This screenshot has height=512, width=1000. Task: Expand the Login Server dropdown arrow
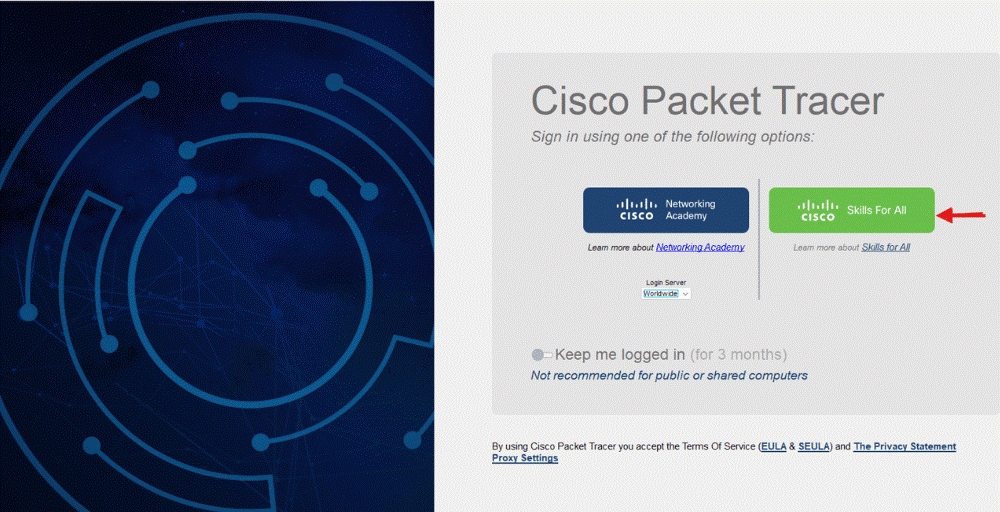click(x=686, y=294)
